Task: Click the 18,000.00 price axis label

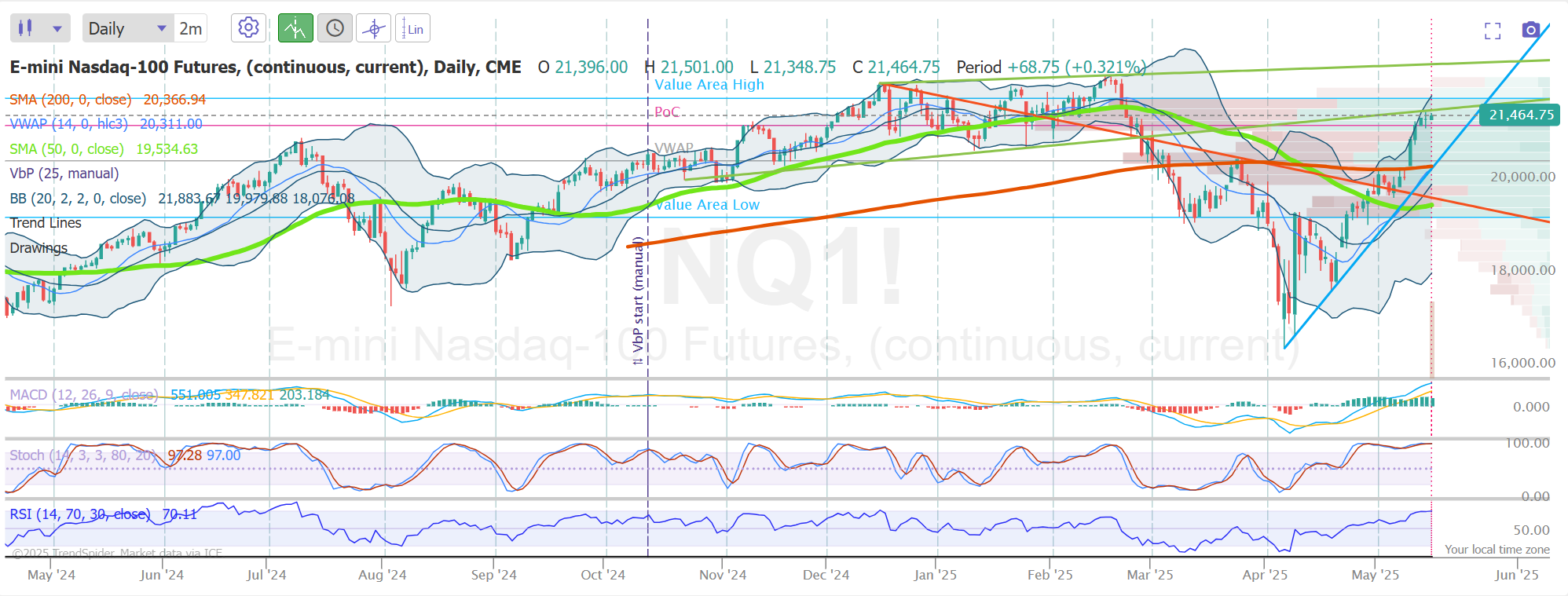Action: pos(1522,270)
